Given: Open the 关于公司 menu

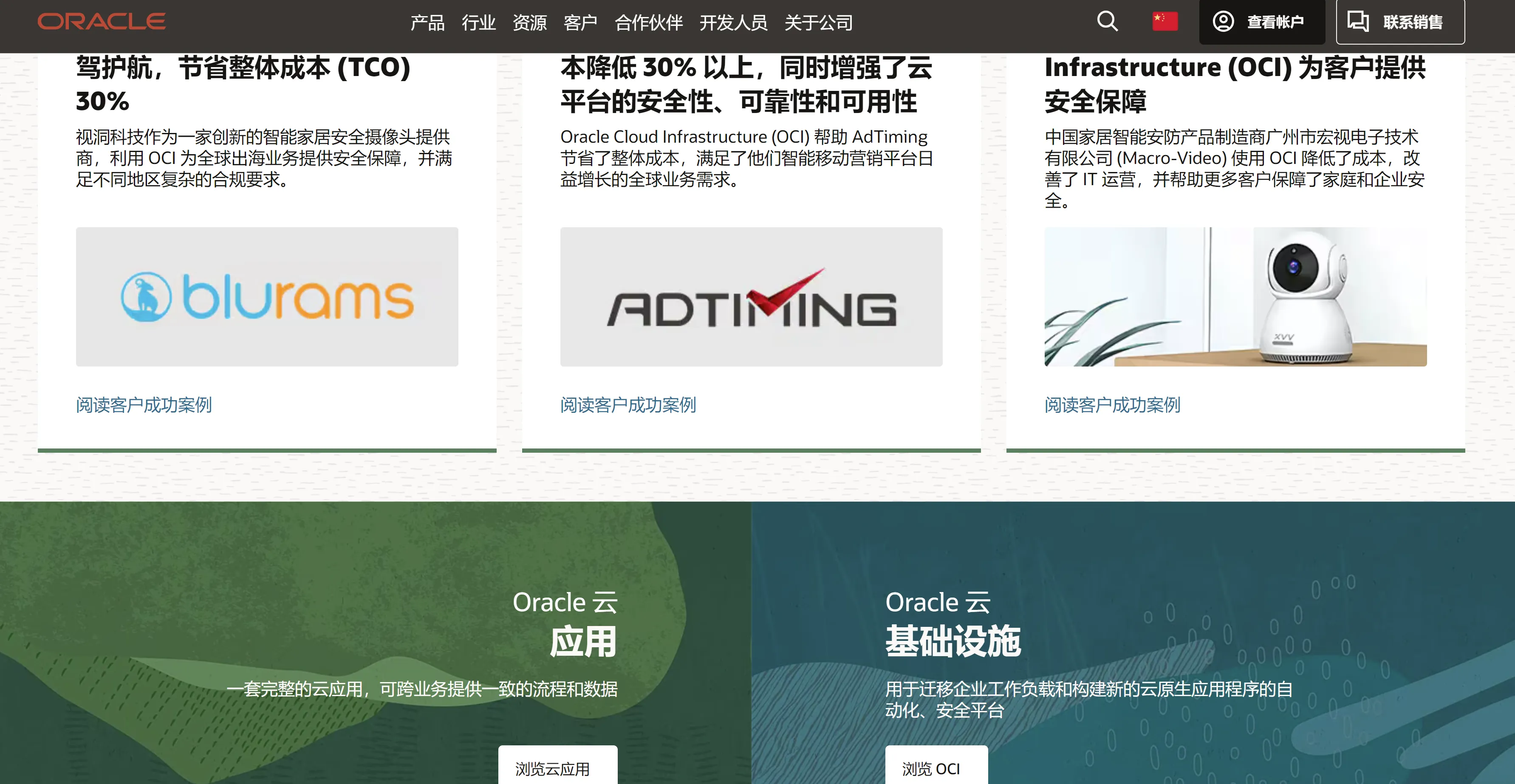Looking at the screenshot, I should pos(818,23).
